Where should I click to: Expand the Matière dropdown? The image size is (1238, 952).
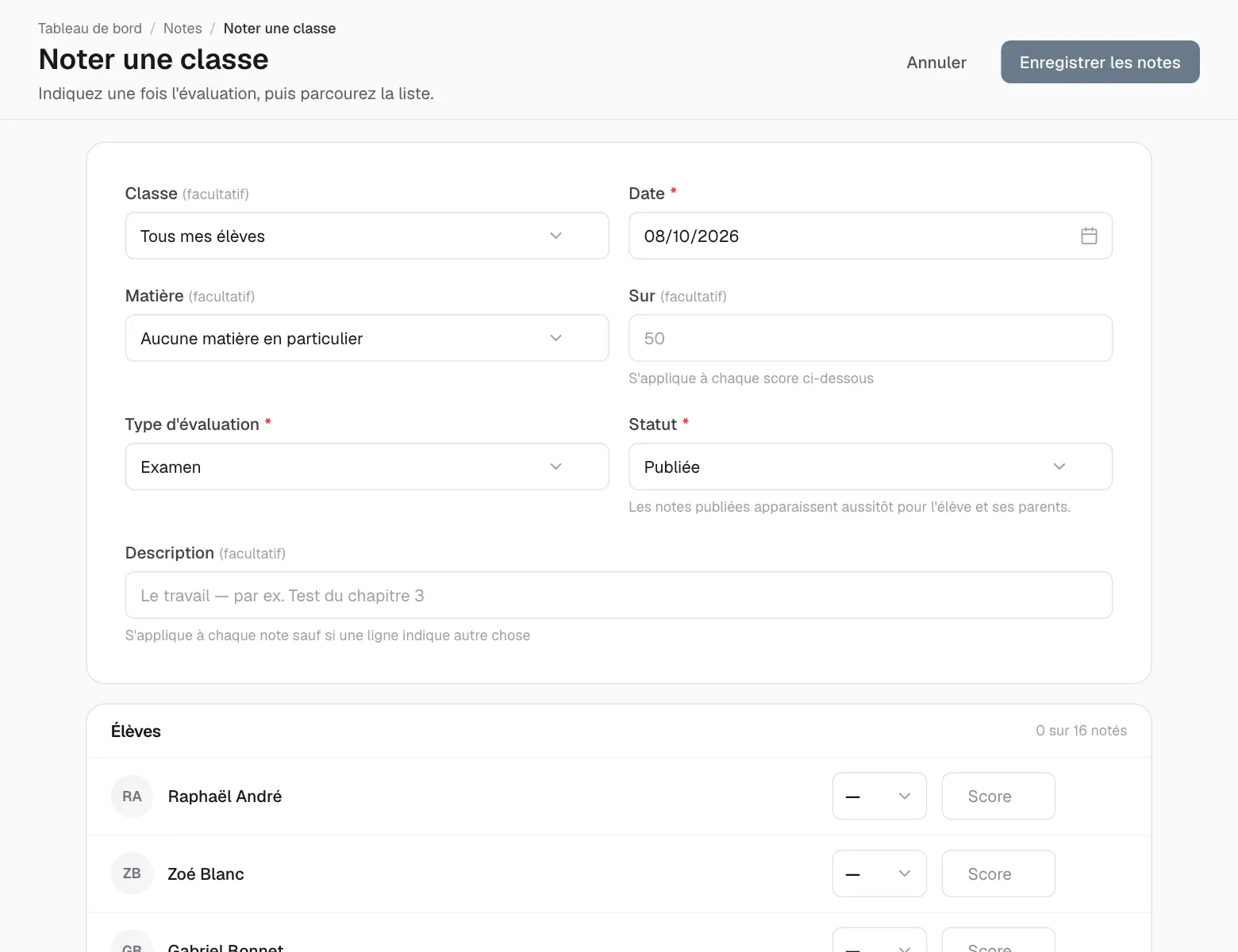pyautogui.click(x=367, y=338)
